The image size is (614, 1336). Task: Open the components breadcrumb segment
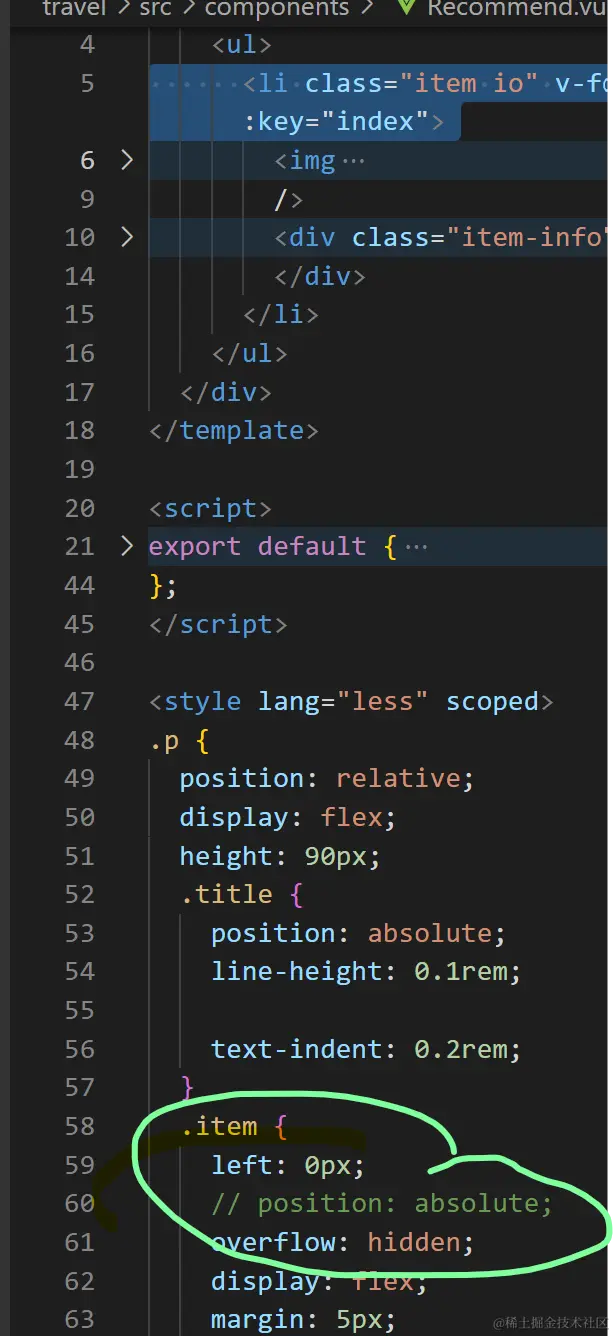[x=276, y=8]
